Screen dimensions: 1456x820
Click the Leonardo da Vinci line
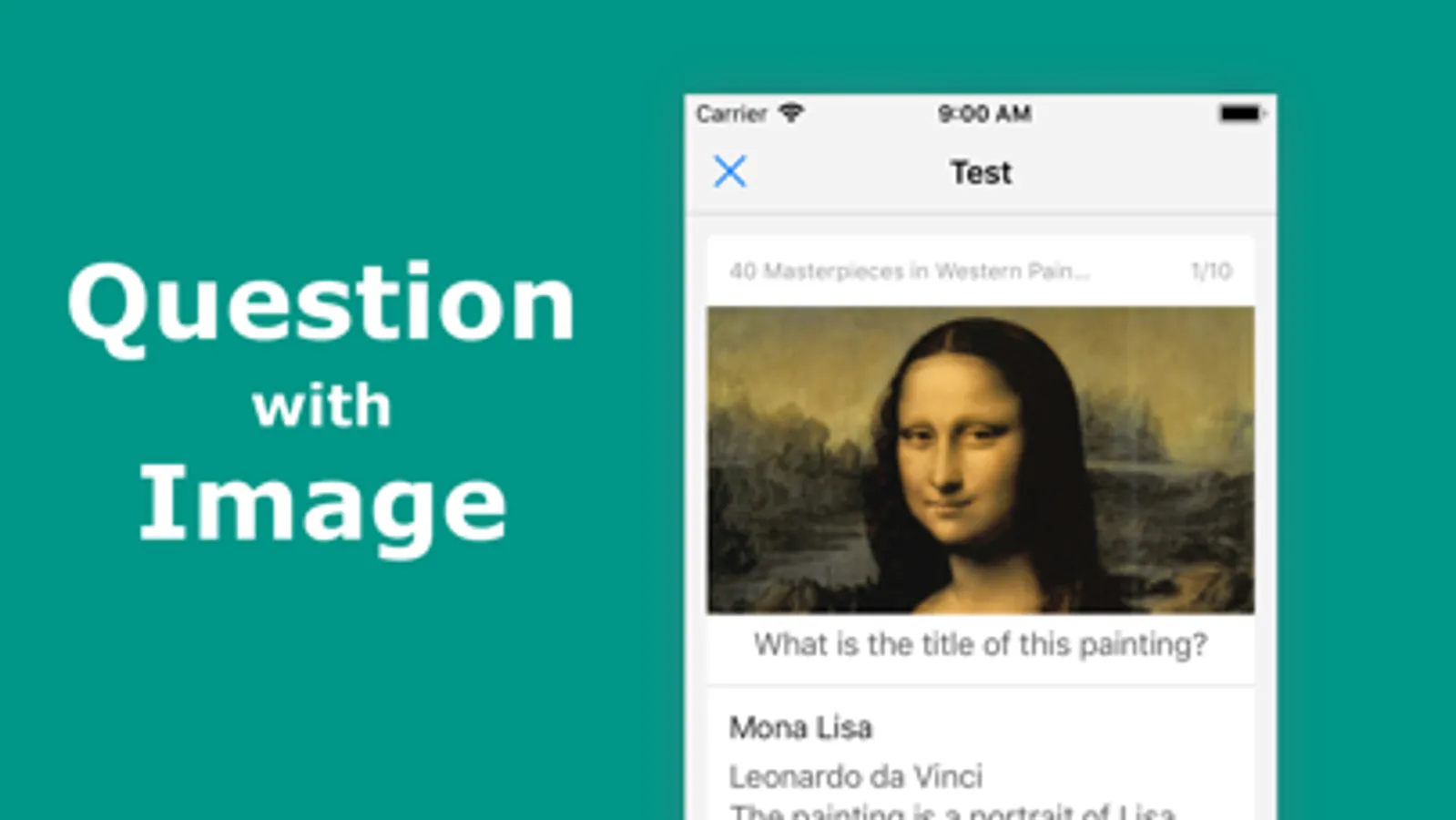click(x=856, y=776)
